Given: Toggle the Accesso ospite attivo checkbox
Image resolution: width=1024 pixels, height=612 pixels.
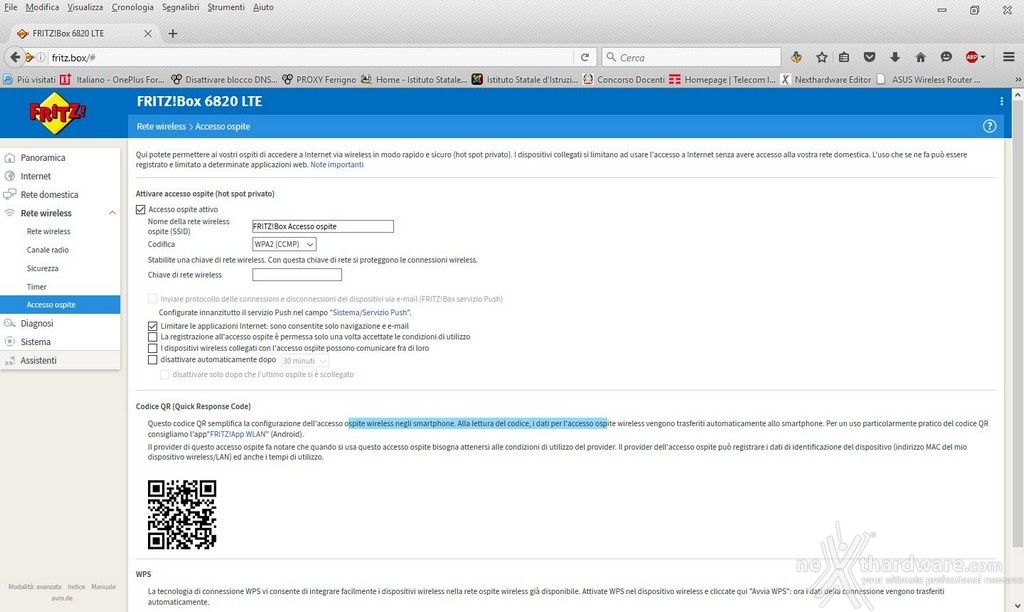Looking at the screenshot, I should pyautogui.click(x=140, y=210).
